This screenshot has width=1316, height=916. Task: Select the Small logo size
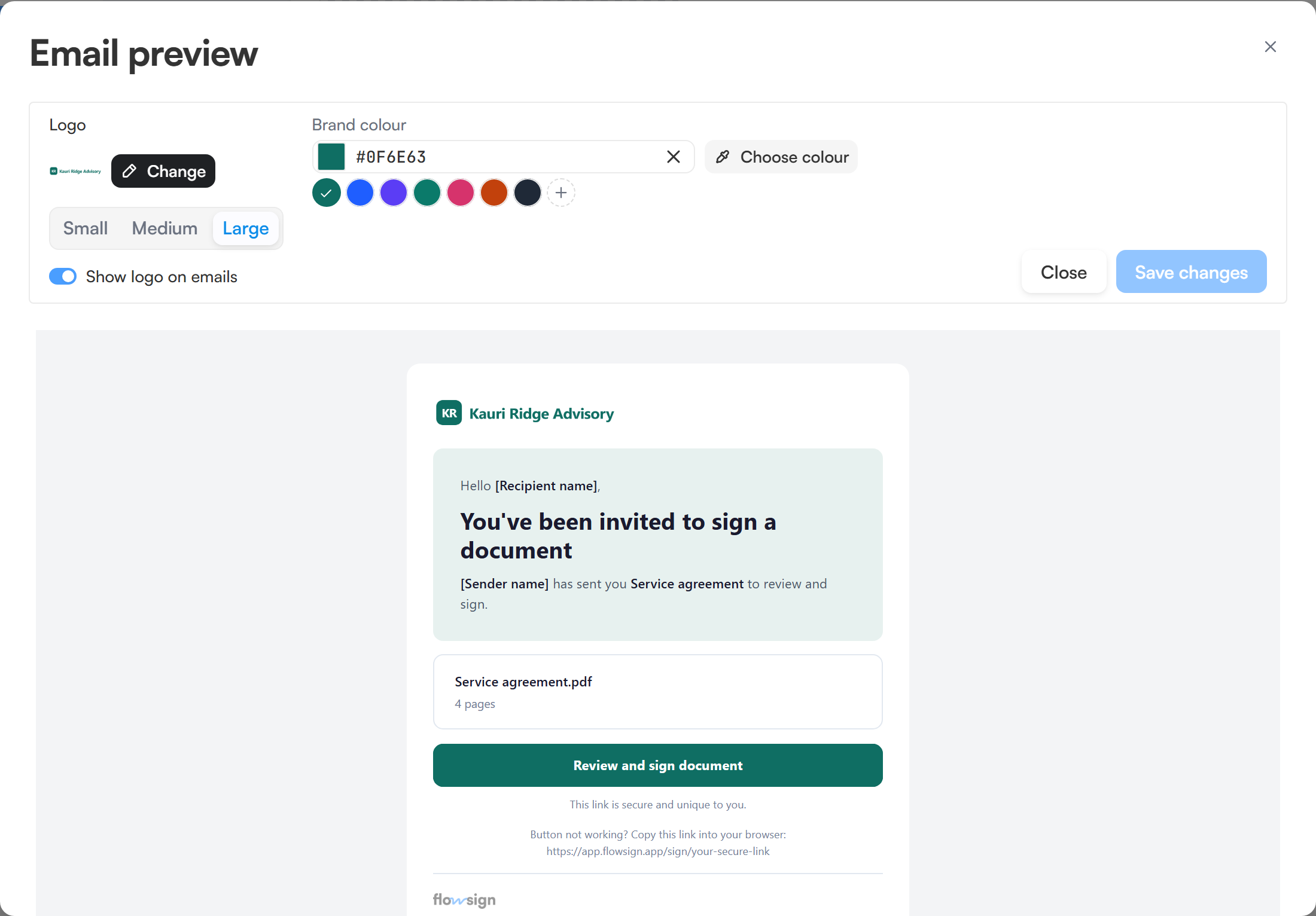point(86,228)
